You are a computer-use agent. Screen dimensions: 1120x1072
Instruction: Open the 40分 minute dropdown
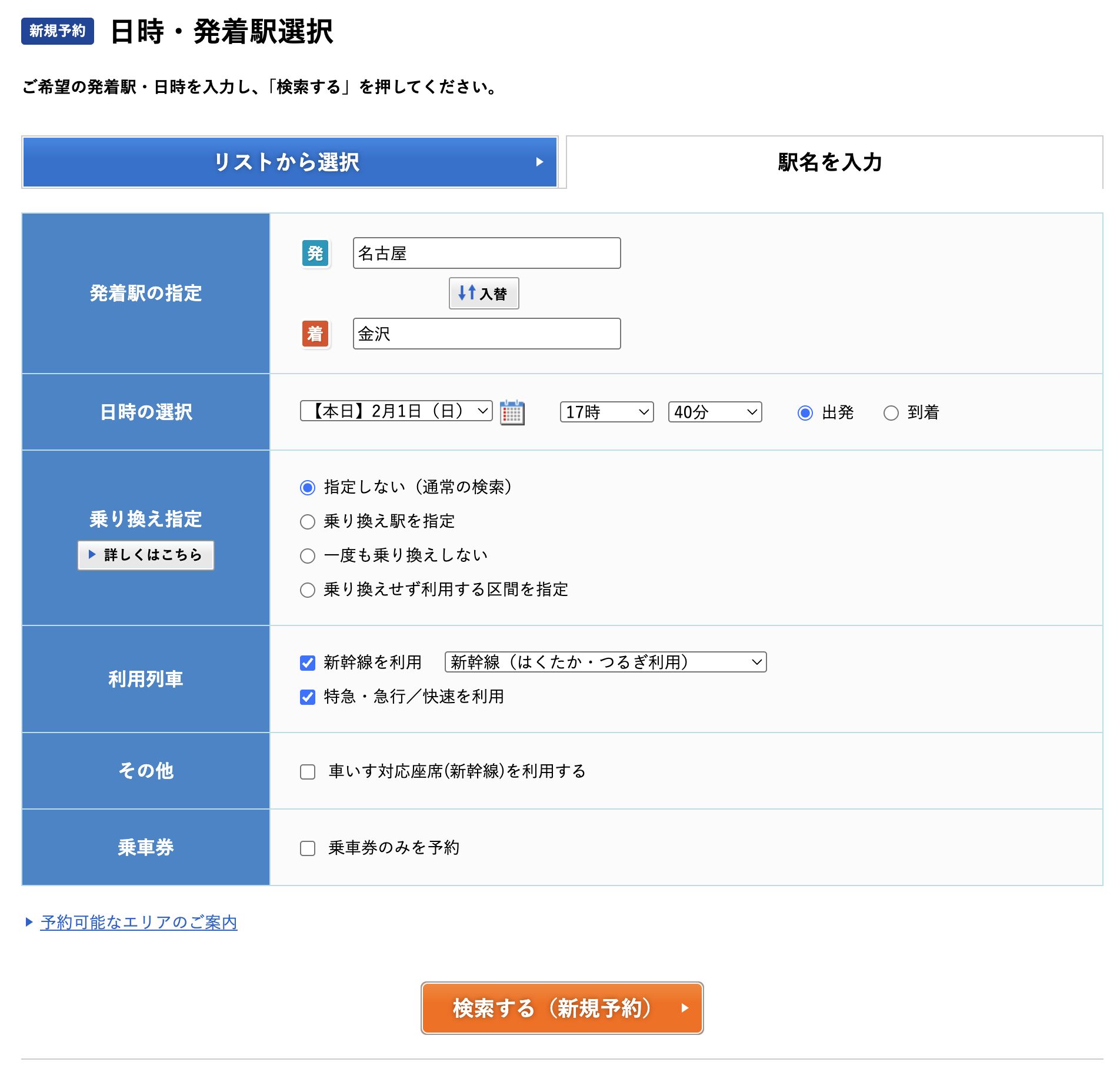click(x=714, y=412)
